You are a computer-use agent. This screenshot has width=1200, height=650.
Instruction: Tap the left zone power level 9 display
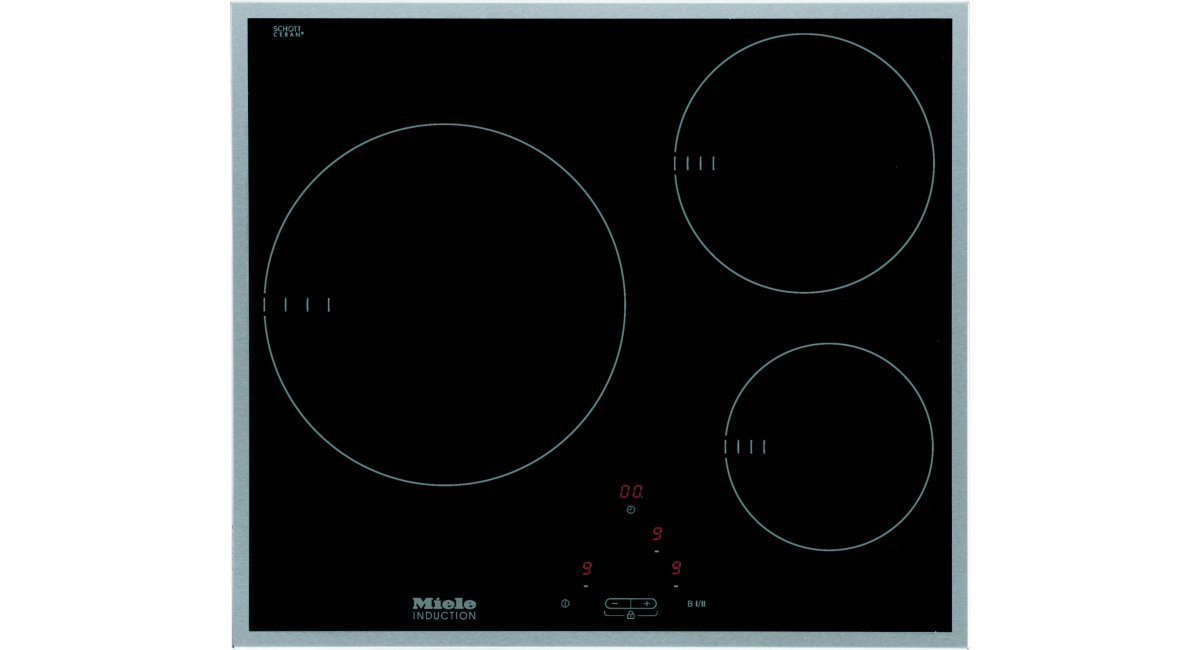click(586, 568)
